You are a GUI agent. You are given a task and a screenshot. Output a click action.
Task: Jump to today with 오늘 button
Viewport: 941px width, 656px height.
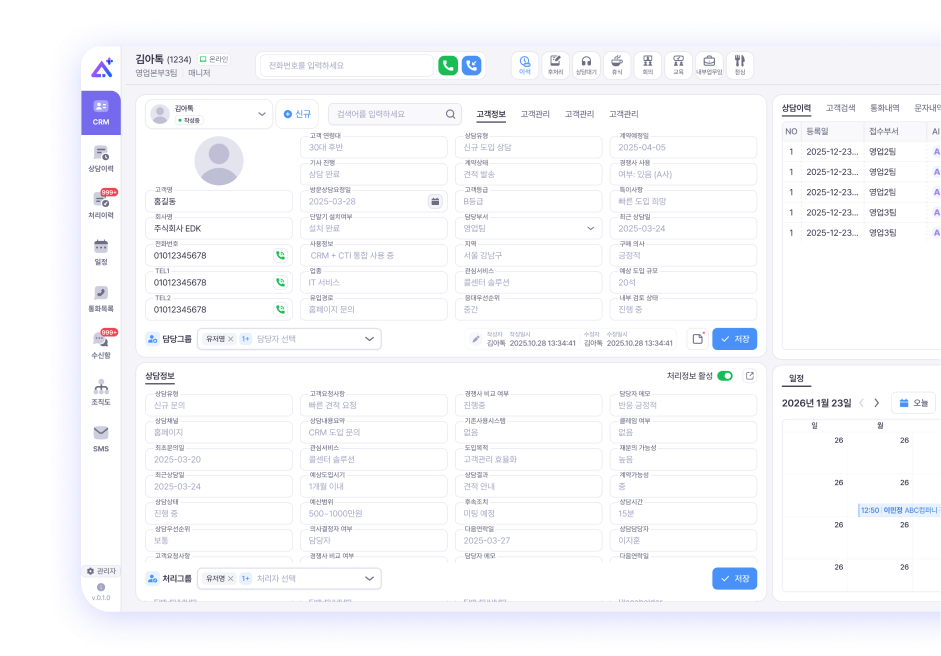pyautogui.click(x=913, y=403)
